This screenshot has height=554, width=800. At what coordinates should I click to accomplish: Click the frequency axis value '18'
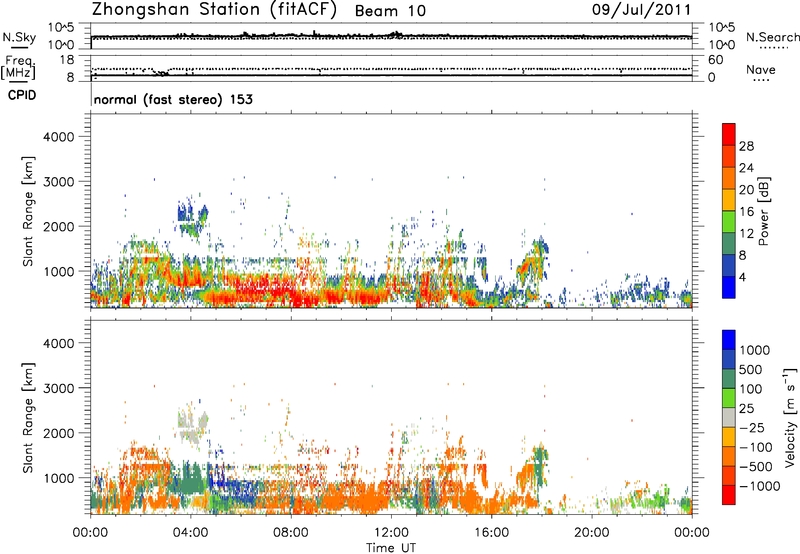67,60
